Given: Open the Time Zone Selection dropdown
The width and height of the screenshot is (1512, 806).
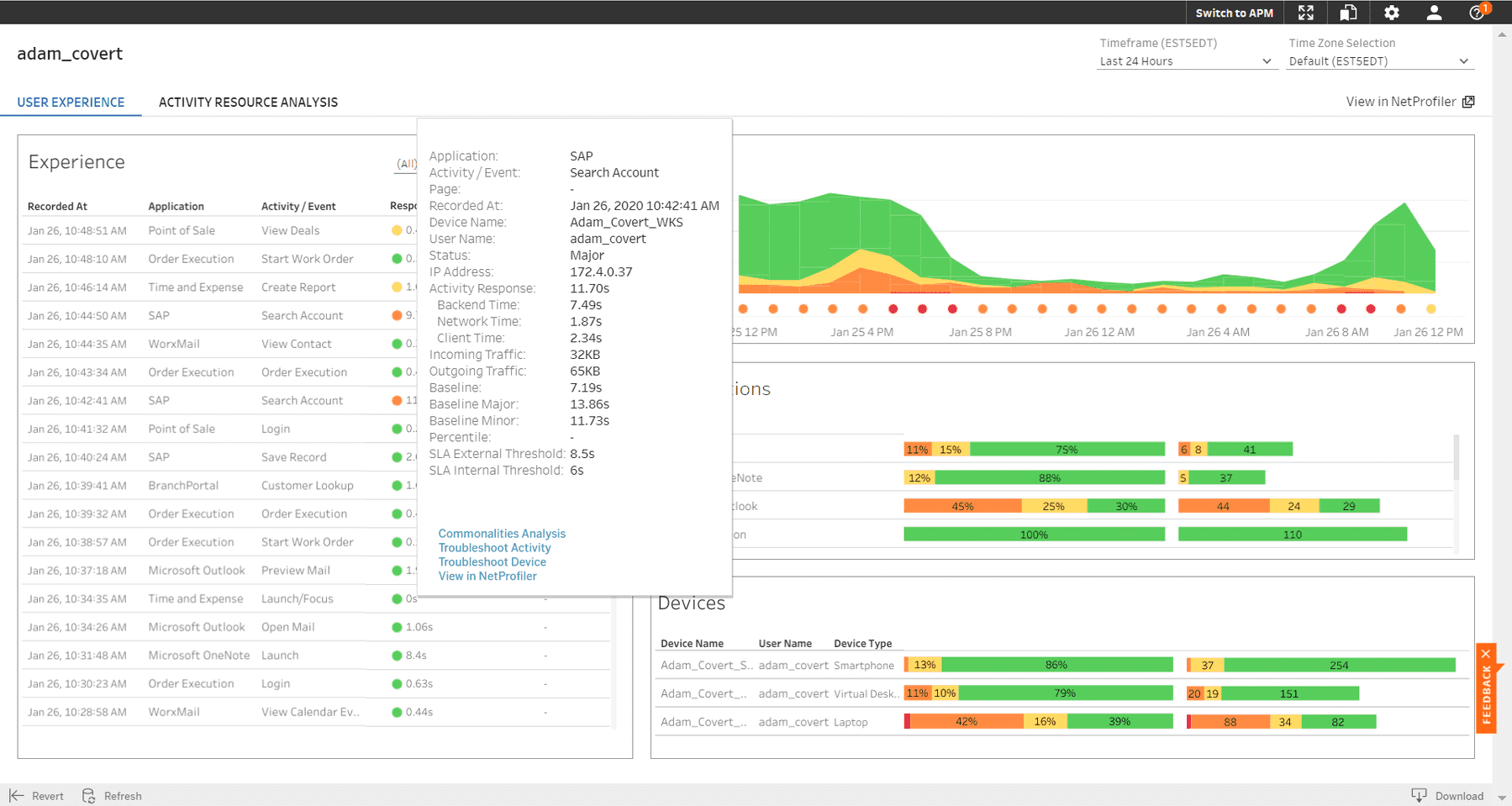Looking at the screenshot, I should [x=1378, y=61].
